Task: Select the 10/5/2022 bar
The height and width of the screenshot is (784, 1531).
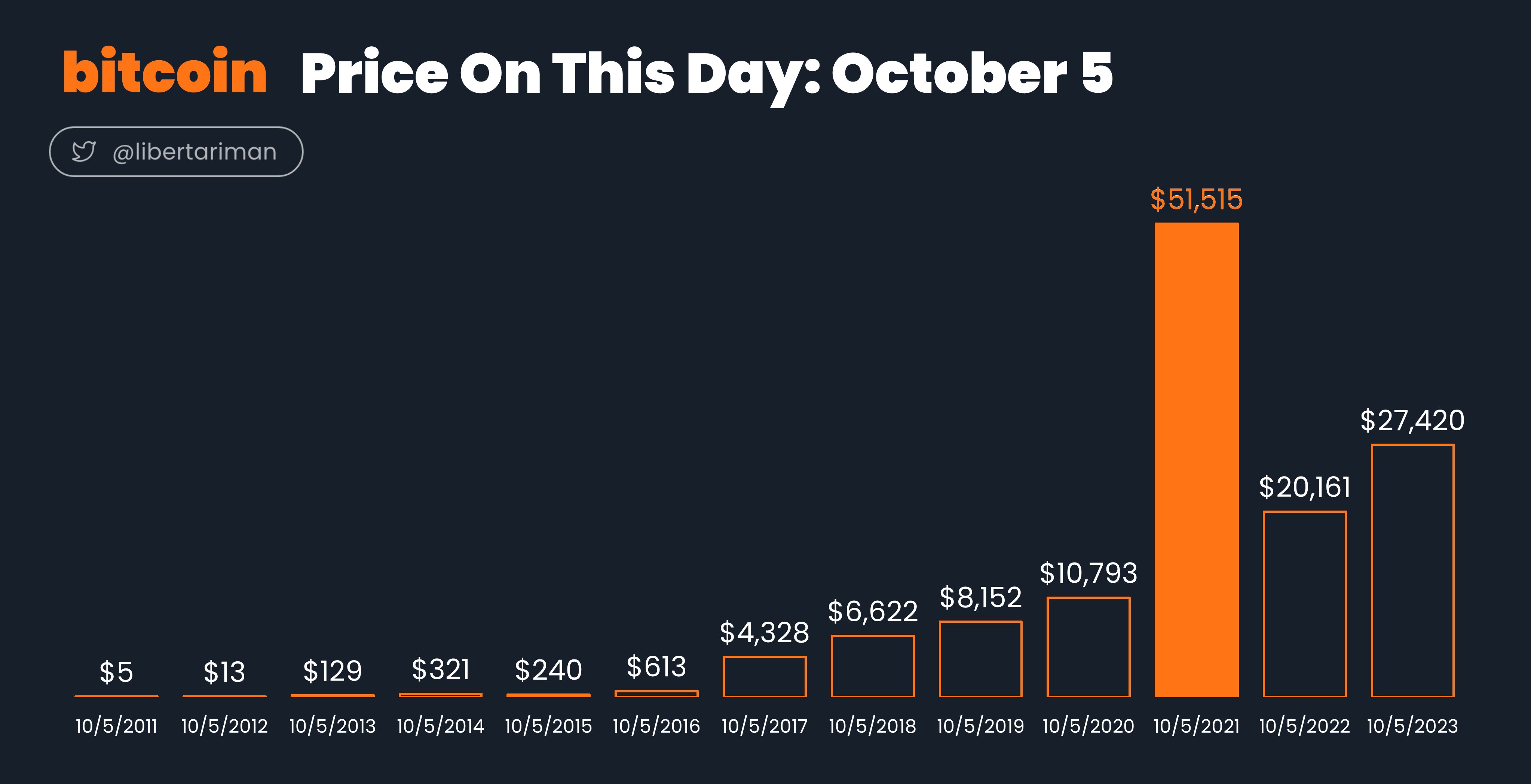Action: (x=1305, y=604)
